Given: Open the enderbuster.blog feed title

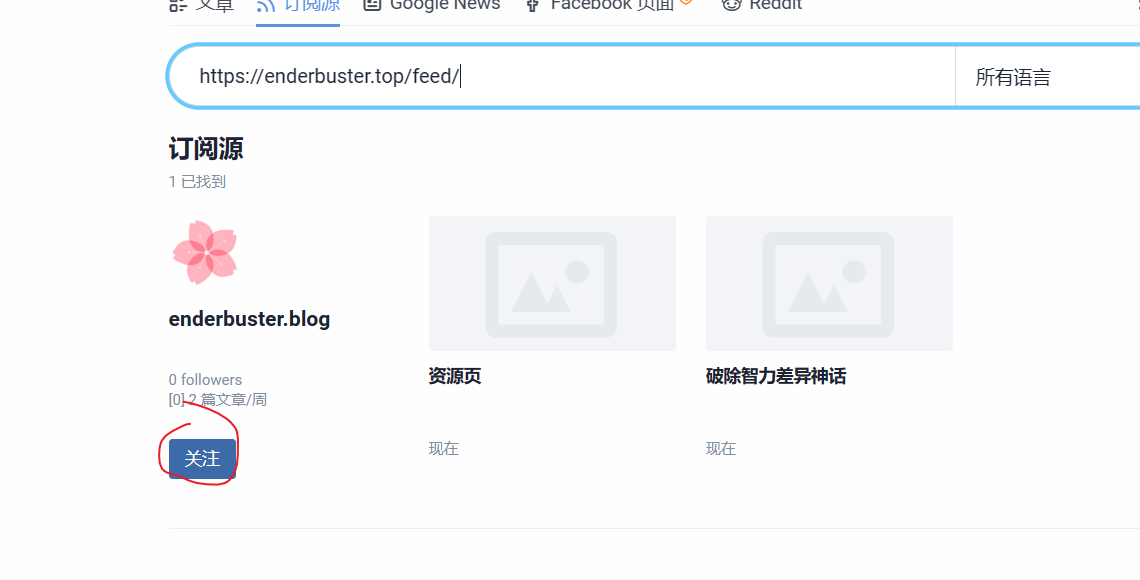Looking at the screenshot, I should tap(249, 319).
